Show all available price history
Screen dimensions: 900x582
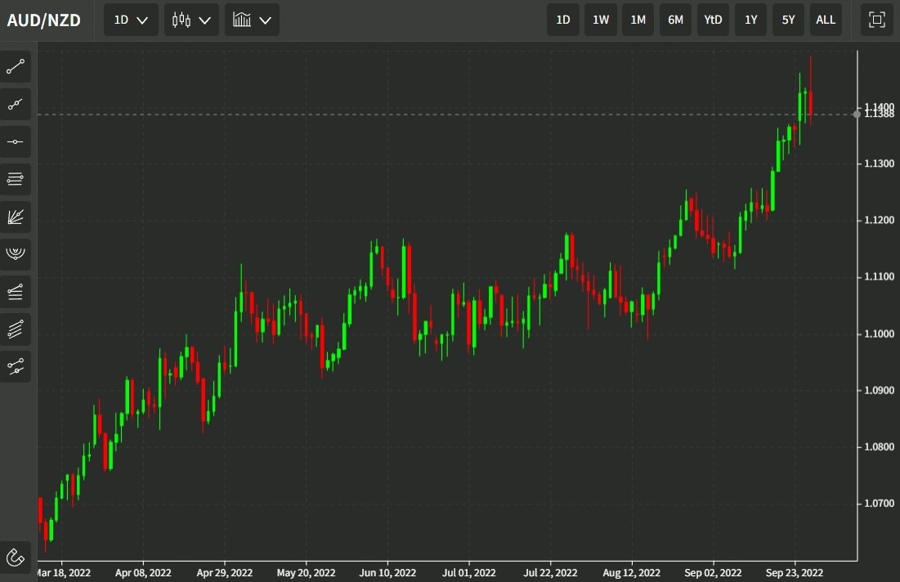(x=825, y=19)
